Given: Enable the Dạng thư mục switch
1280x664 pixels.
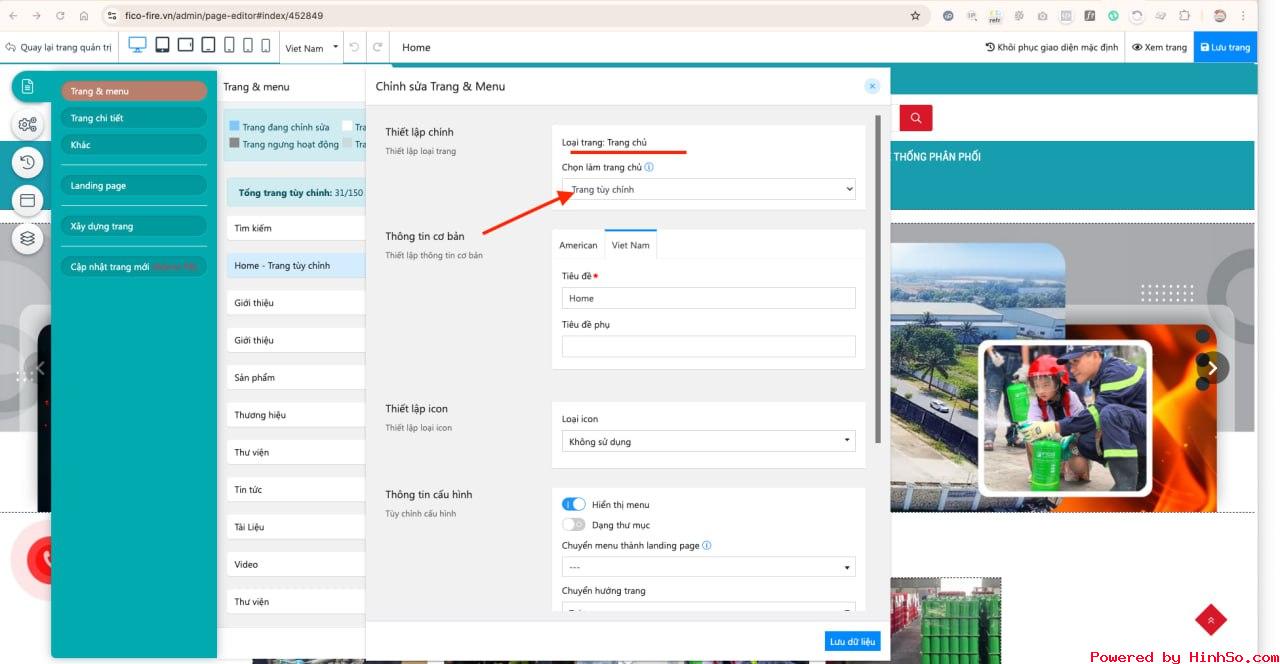Looking at the screenshot, I should pyautogui.click(x=573, y=525).
